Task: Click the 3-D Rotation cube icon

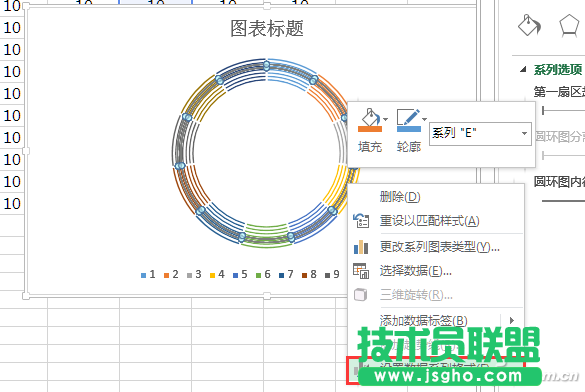Action: 360,295
